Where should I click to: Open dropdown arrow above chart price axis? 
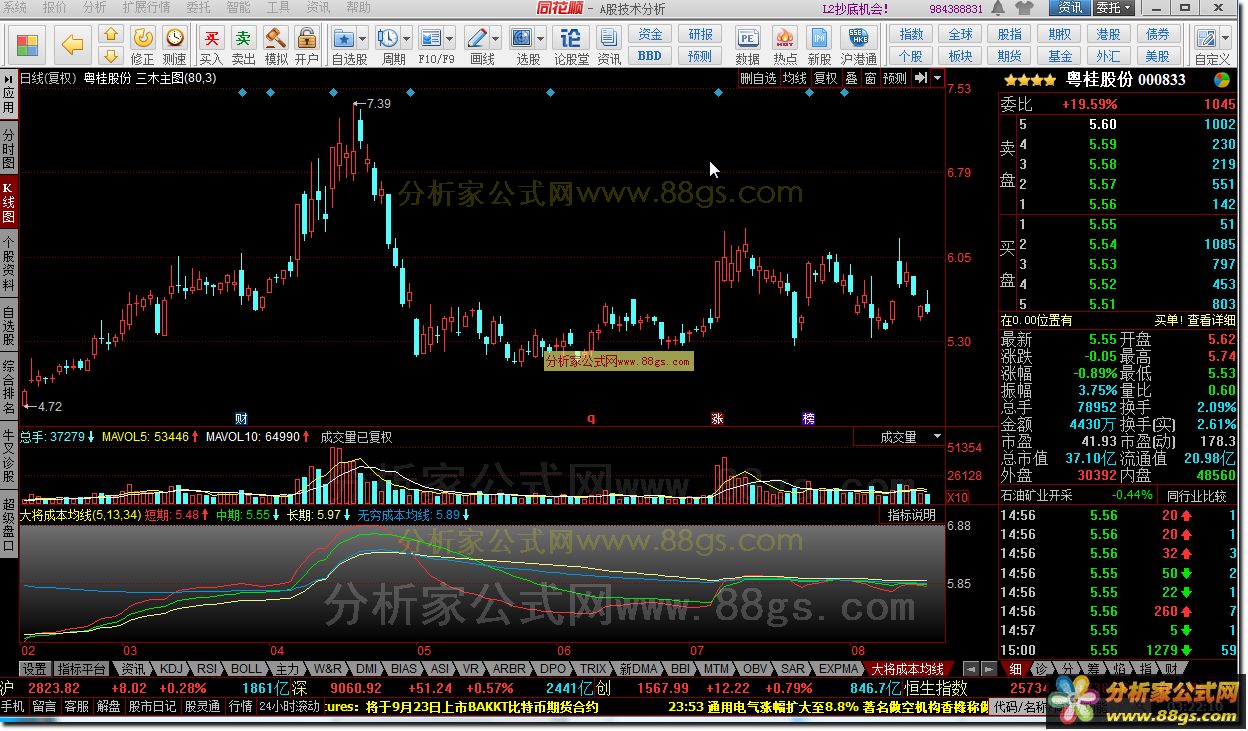937,78
